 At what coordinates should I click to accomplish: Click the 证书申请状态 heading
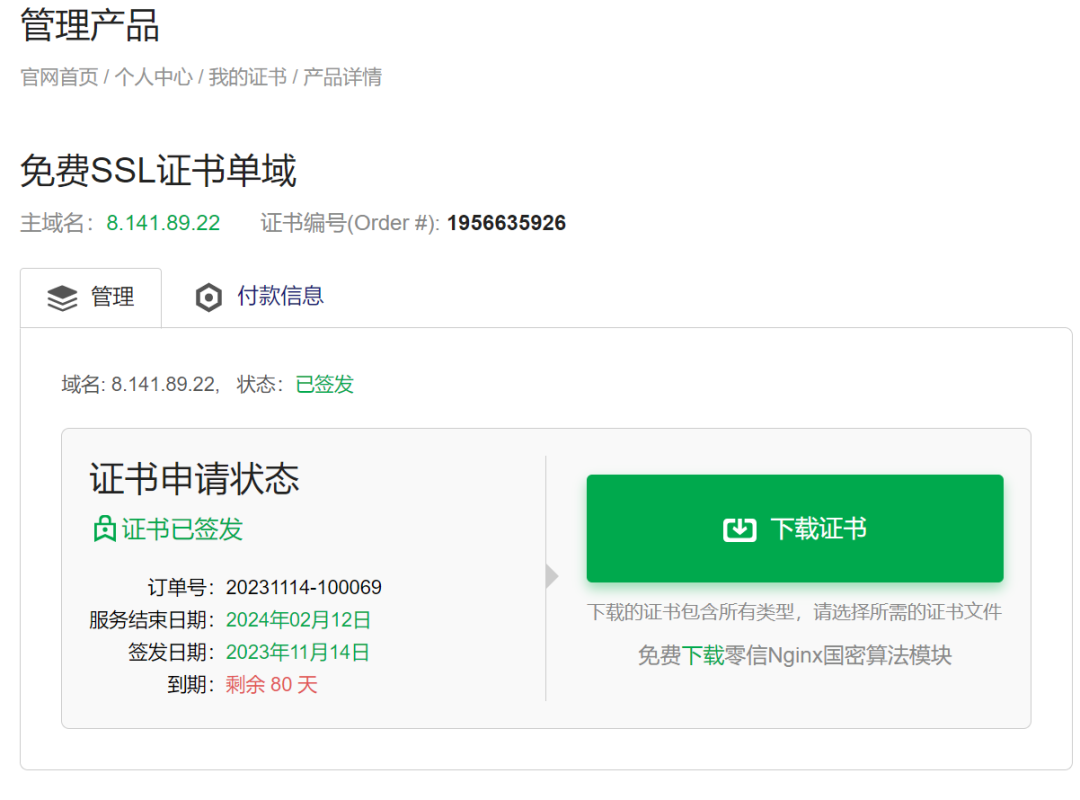pyautogui.click(x=195, y=479)
